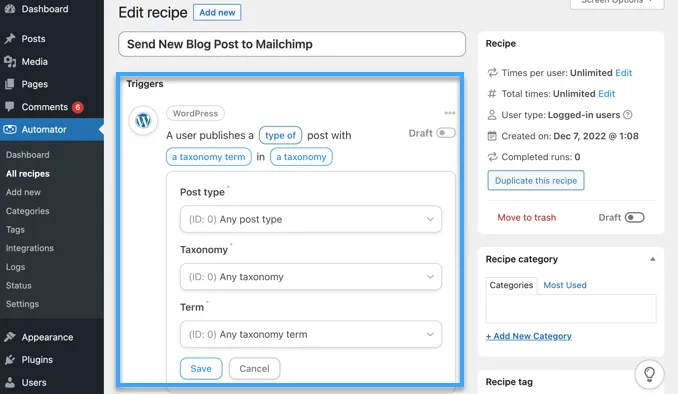This screenshot has width=678, height=394.
Task: Switch to the Most Used tab
Action: (565, 285)
